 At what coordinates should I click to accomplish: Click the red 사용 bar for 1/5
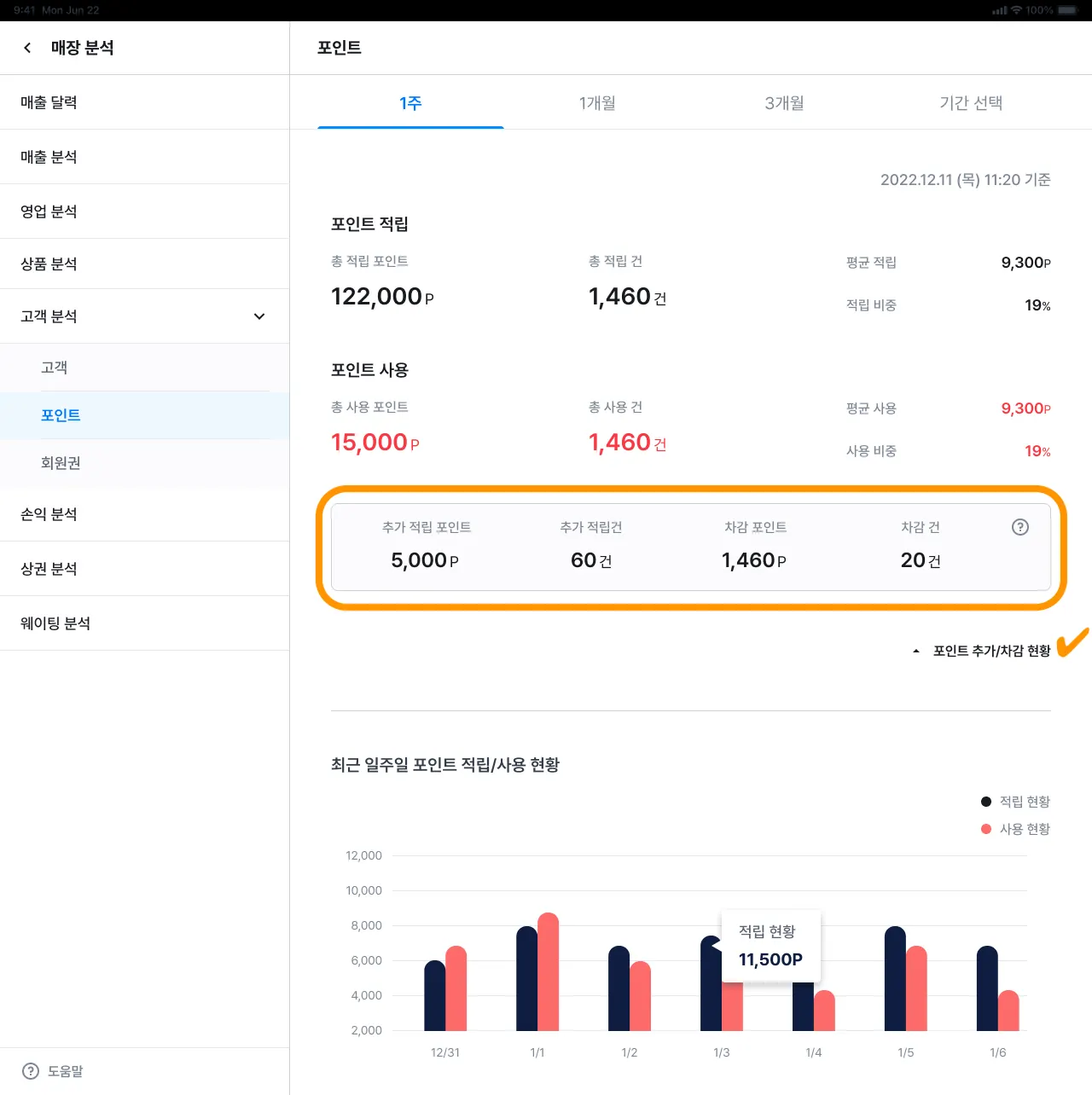(x=917, y=988)
